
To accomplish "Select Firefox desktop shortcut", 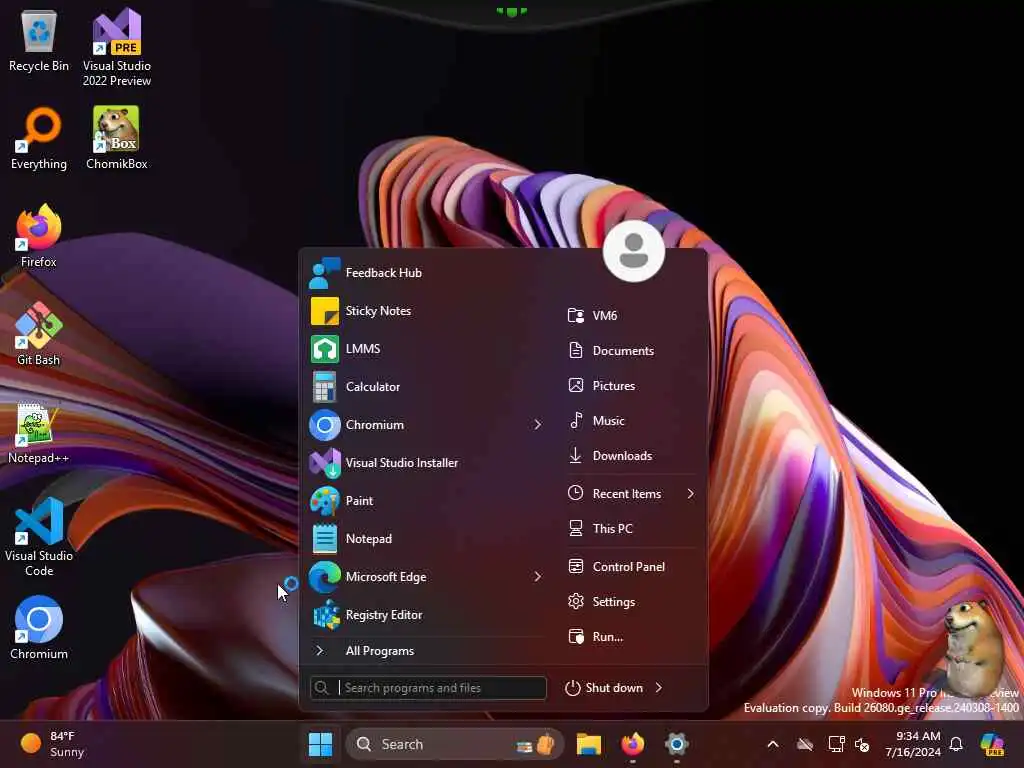I will click(x=39, y=236).
